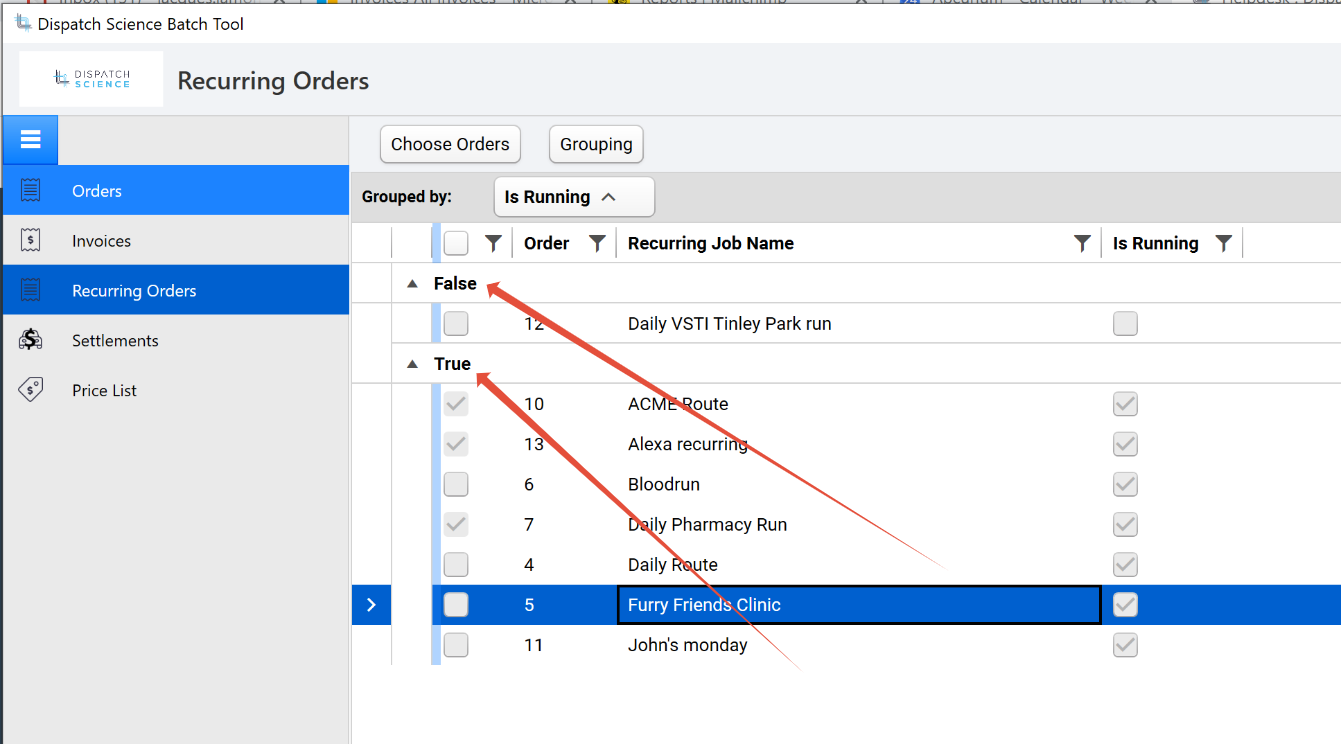The image size is (1341, 744).
Task: Click the Is Running grouping chip
Action: (574, 197)
